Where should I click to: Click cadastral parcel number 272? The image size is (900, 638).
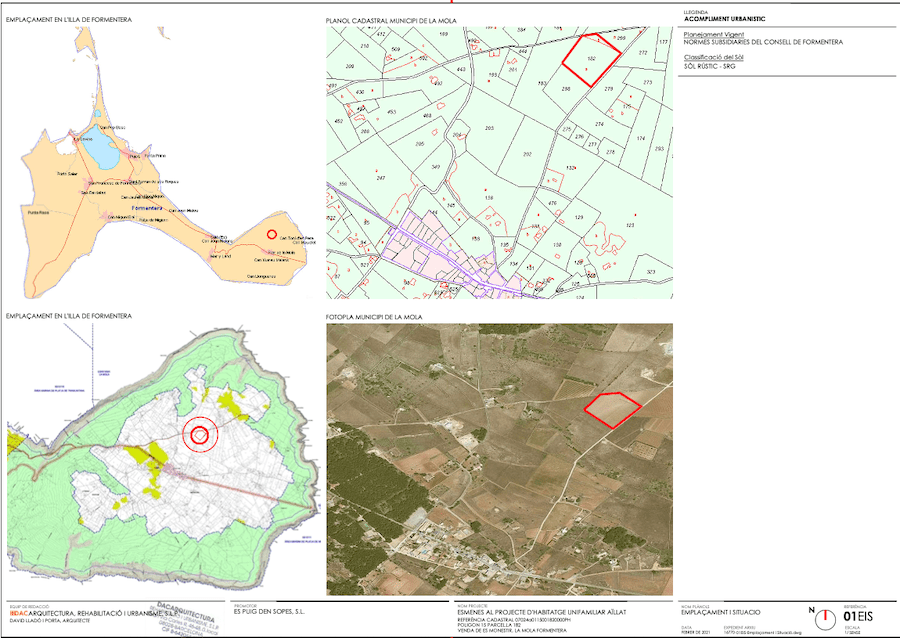(642, 52)
